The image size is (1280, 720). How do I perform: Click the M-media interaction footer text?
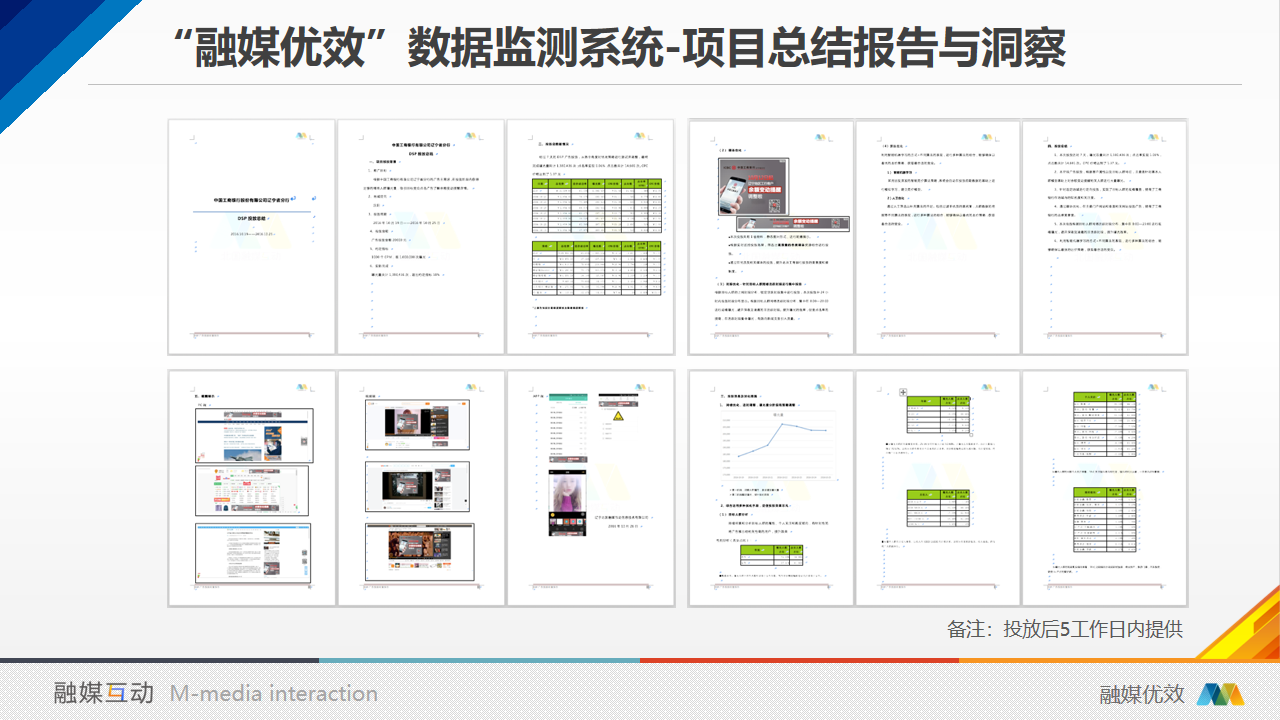click(x=273, y=693)
